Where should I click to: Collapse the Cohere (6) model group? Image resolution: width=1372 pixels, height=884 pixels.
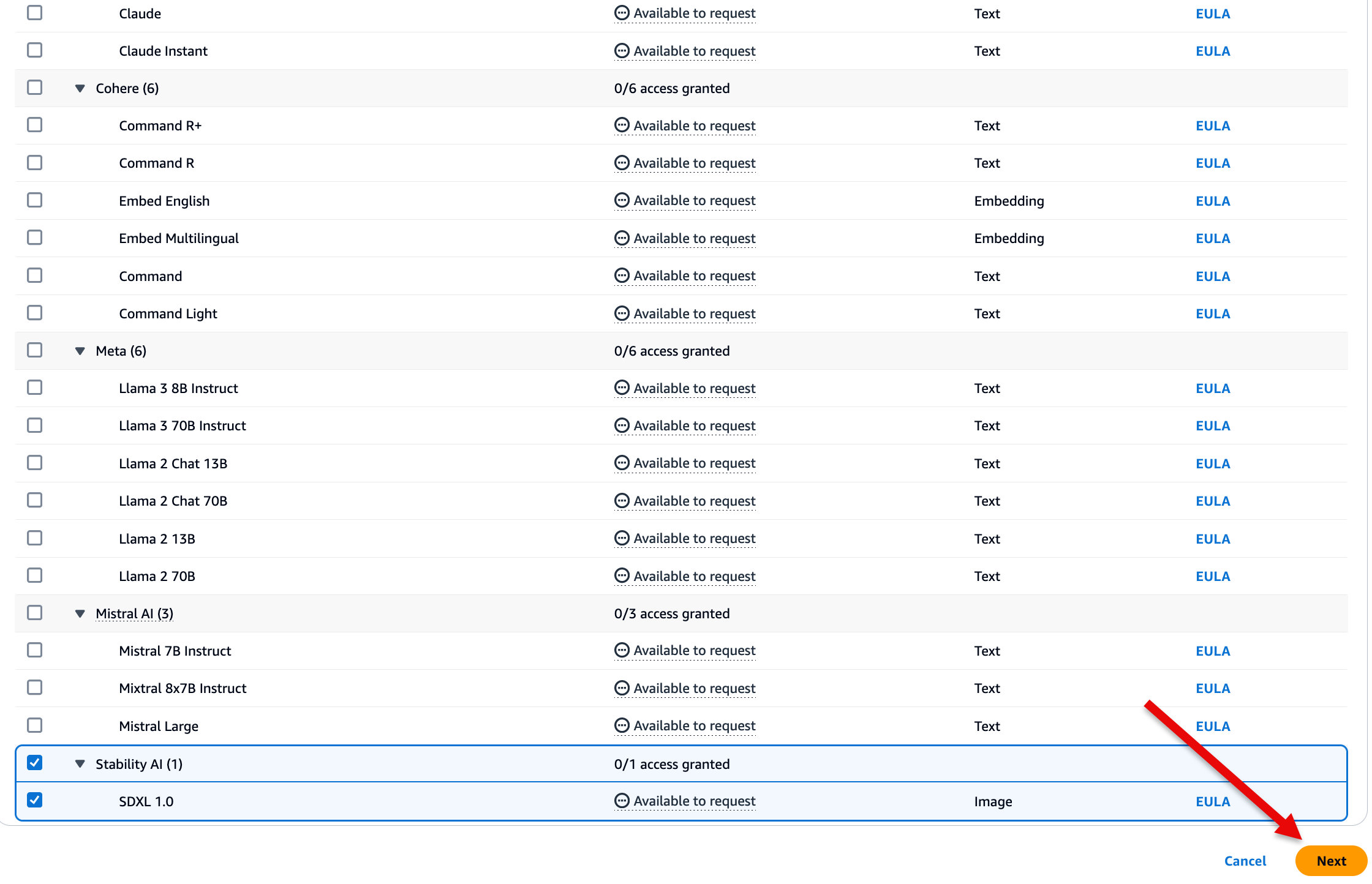[x=80, y=88]
